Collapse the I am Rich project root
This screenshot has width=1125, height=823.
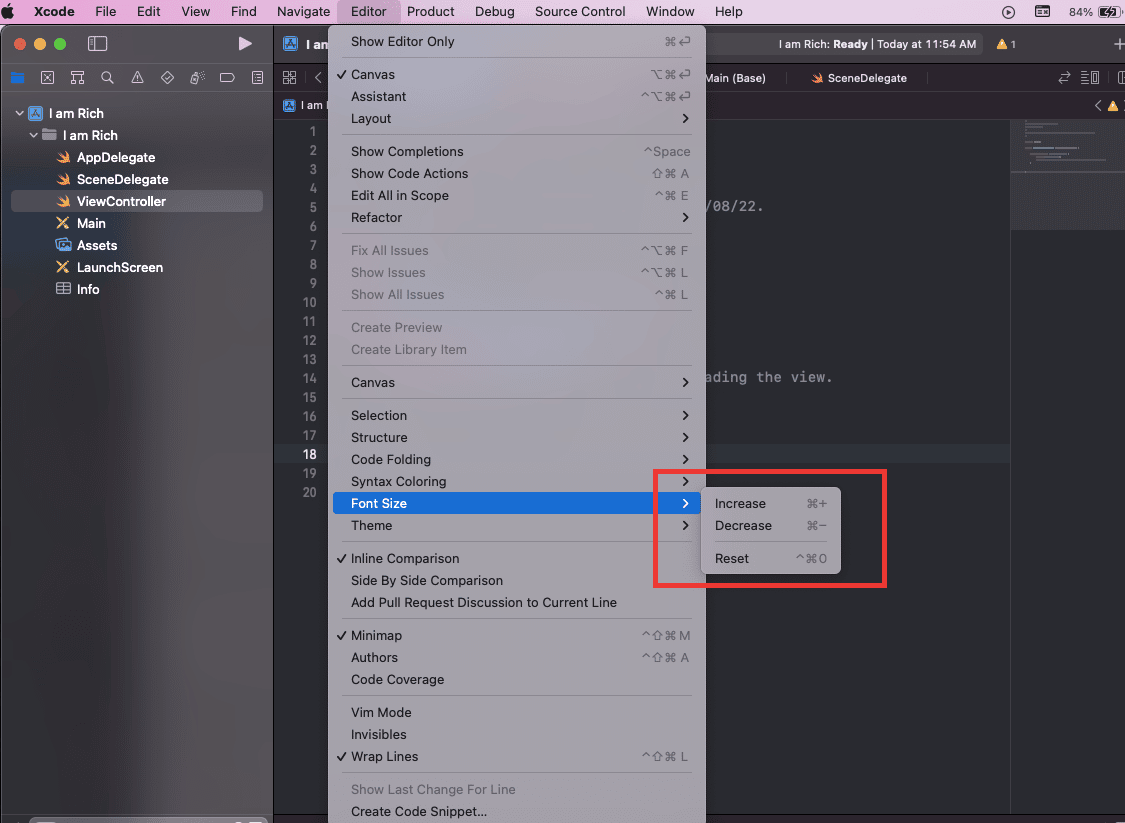point(20,113)
